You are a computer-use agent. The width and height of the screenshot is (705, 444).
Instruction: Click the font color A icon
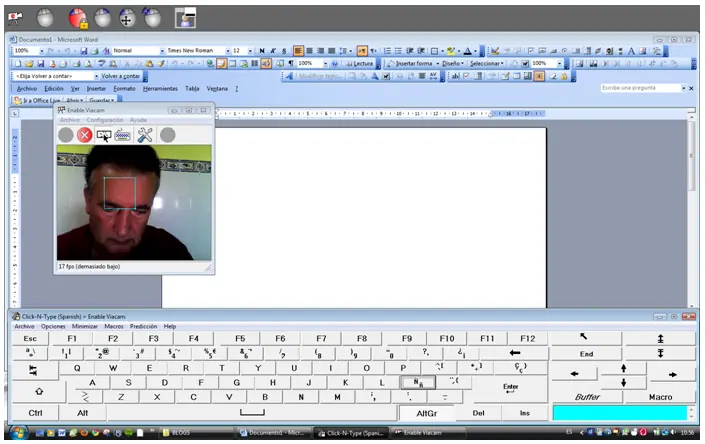[468, 51]
